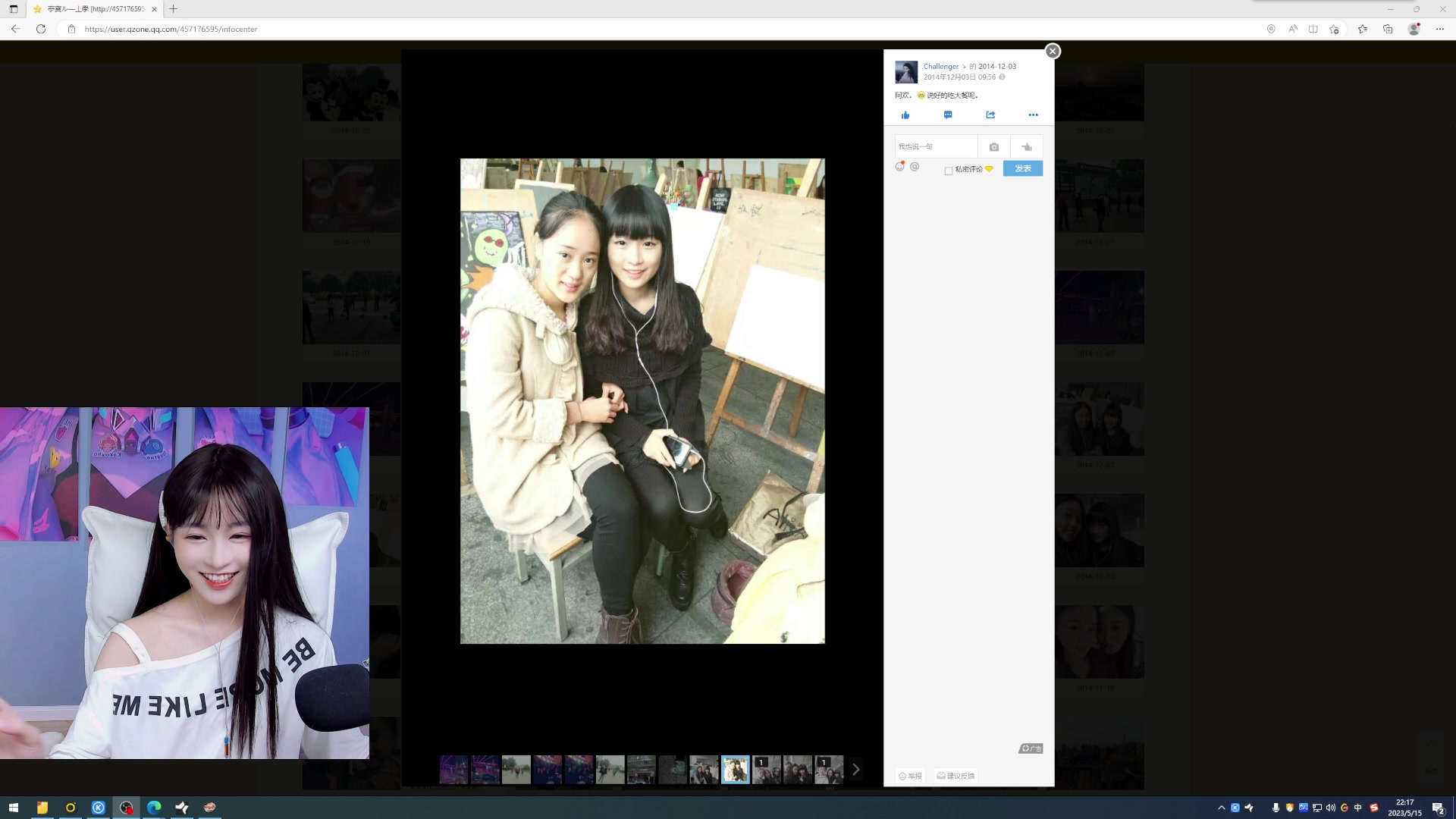Click the thumbs-up like icon

point(905,115)
